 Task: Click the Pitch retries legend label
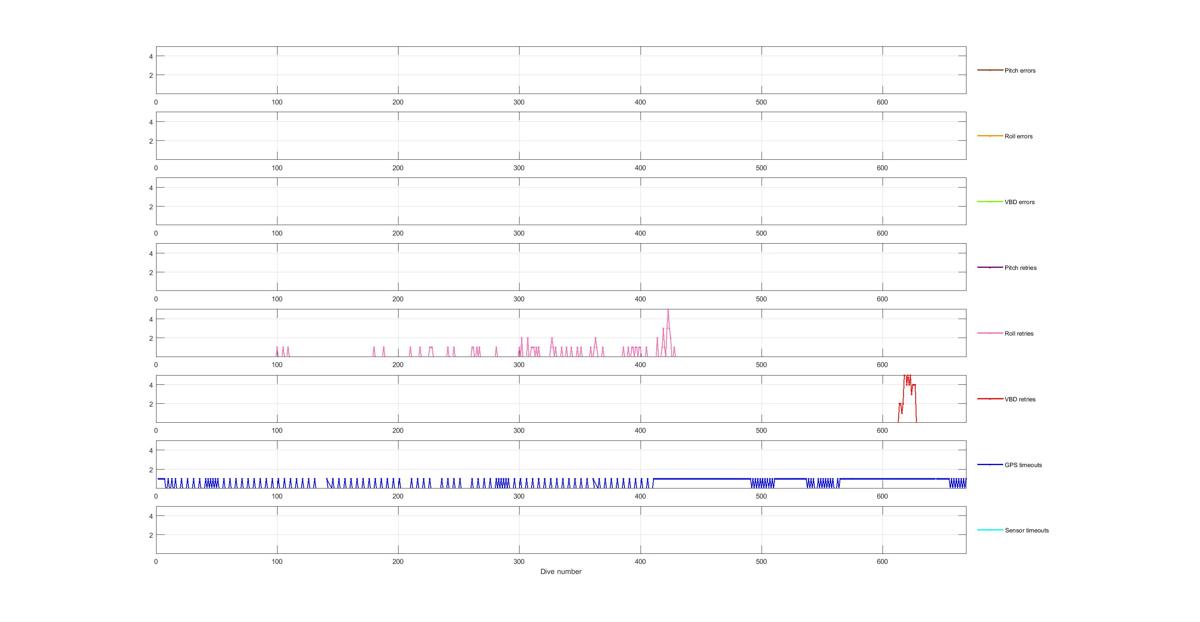(x=1020, y=268)
